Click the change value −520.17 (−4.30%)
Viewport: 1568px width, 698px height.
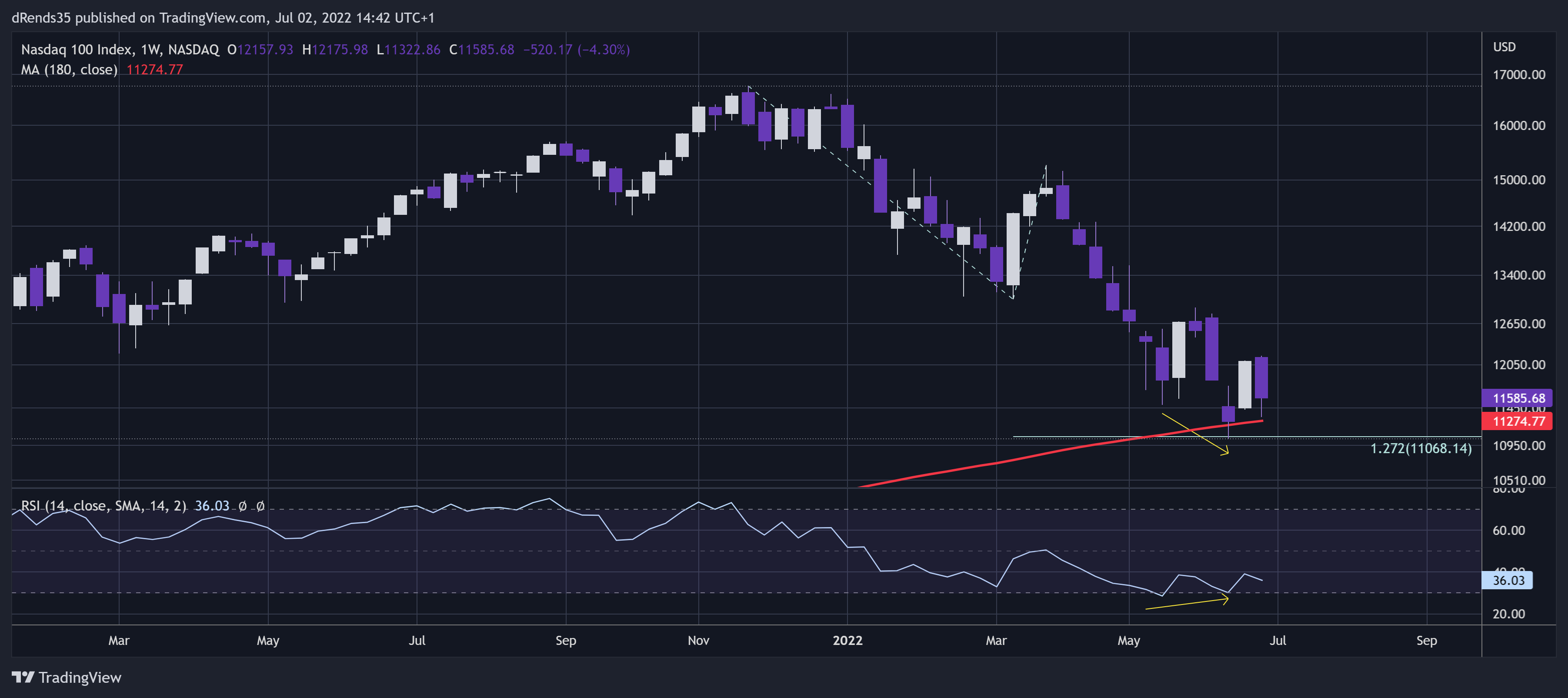[x=577, y=49]
